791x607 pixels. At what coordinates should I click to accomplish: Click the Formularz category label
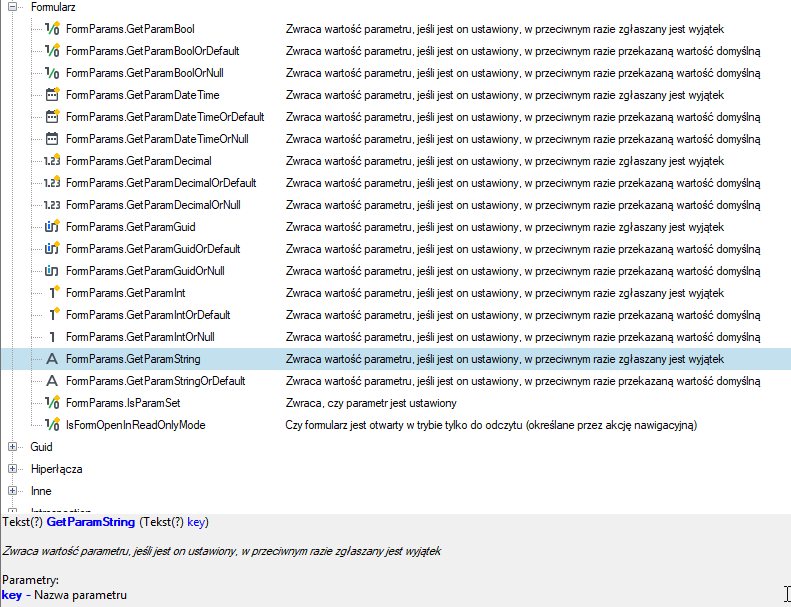53,7
